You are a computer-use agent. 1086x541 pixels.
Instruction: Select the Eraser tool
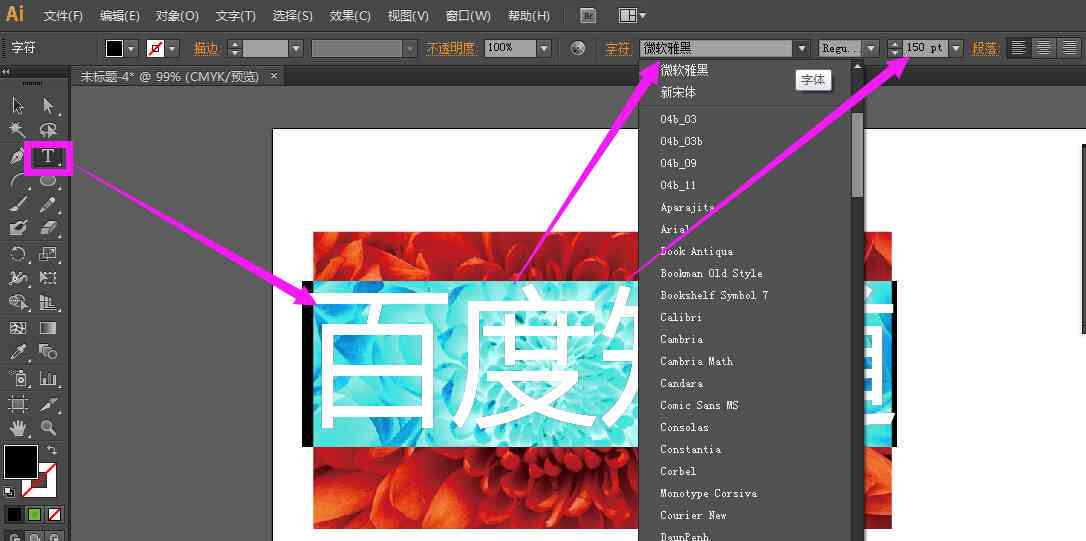click(48, 228)
